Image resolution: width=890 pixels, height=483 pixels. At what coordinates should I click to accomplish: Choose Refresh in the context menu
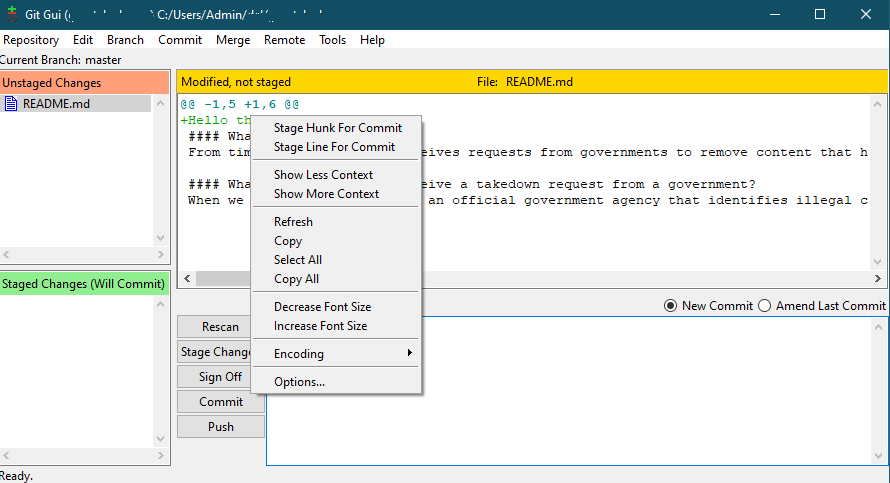point(336,222)
